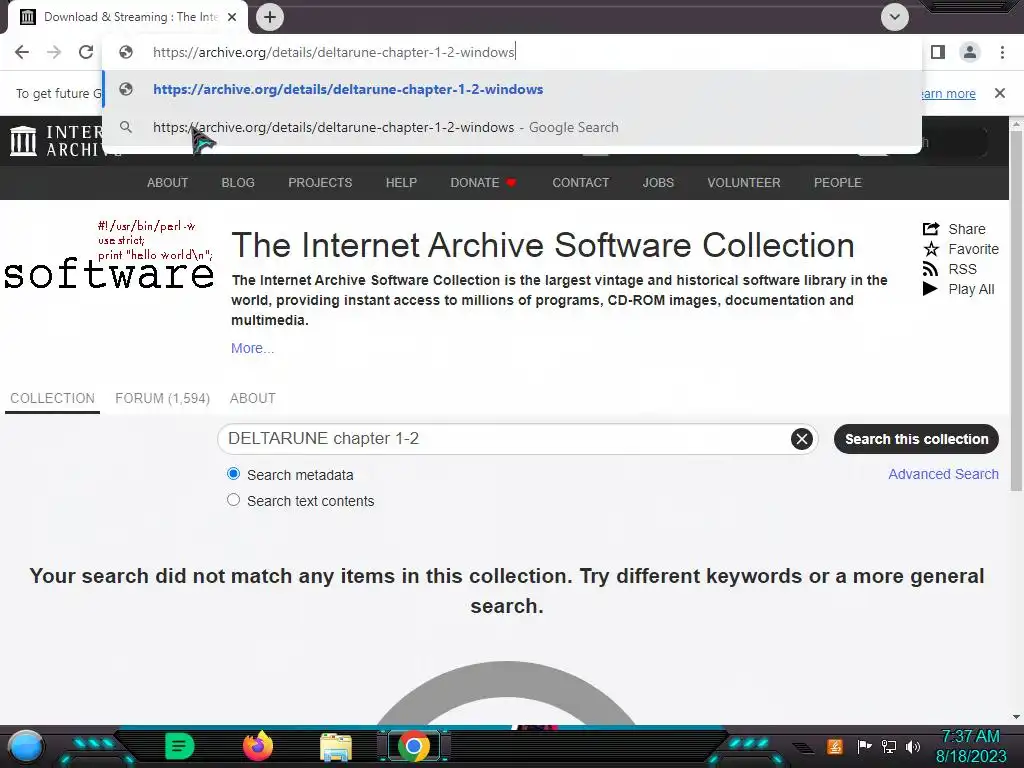Image resolution: width=1024 pixels, height=768 pixels.
Task: Click the scrollbar down arrow
Action: click(1016, 716)
